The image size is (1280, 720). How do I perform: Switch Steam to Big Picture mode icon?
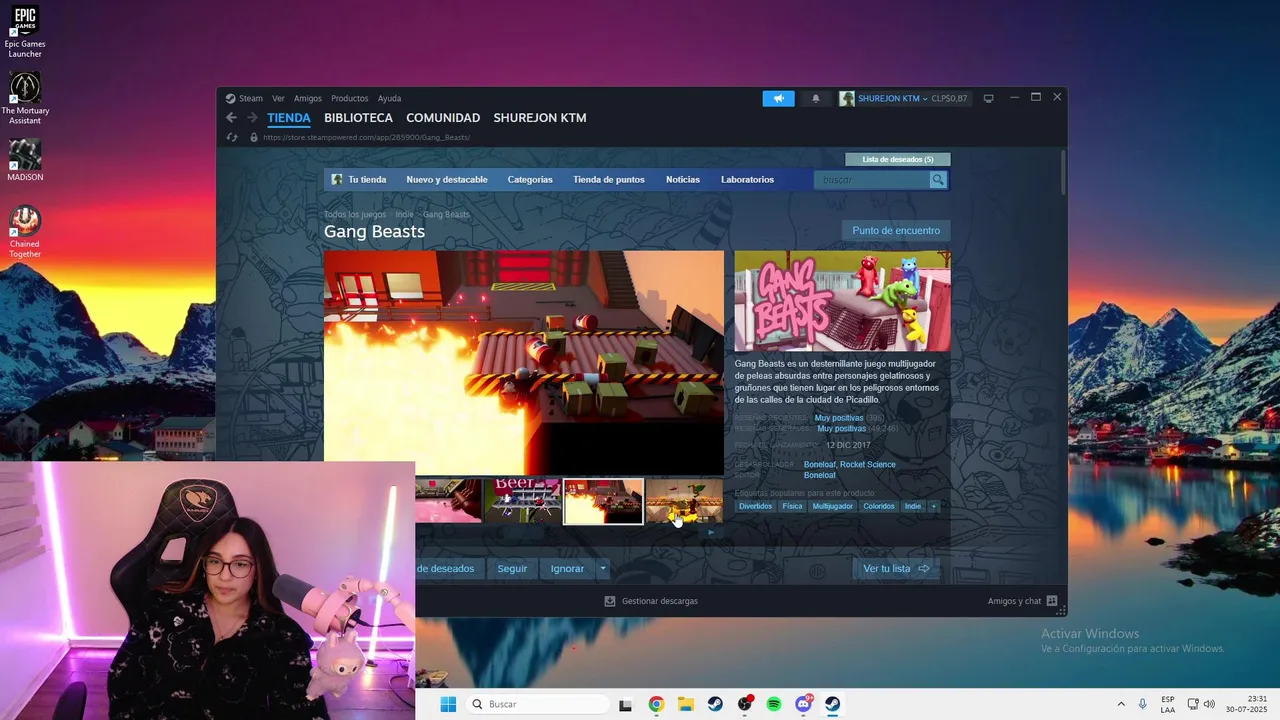[x=988, y=98]
